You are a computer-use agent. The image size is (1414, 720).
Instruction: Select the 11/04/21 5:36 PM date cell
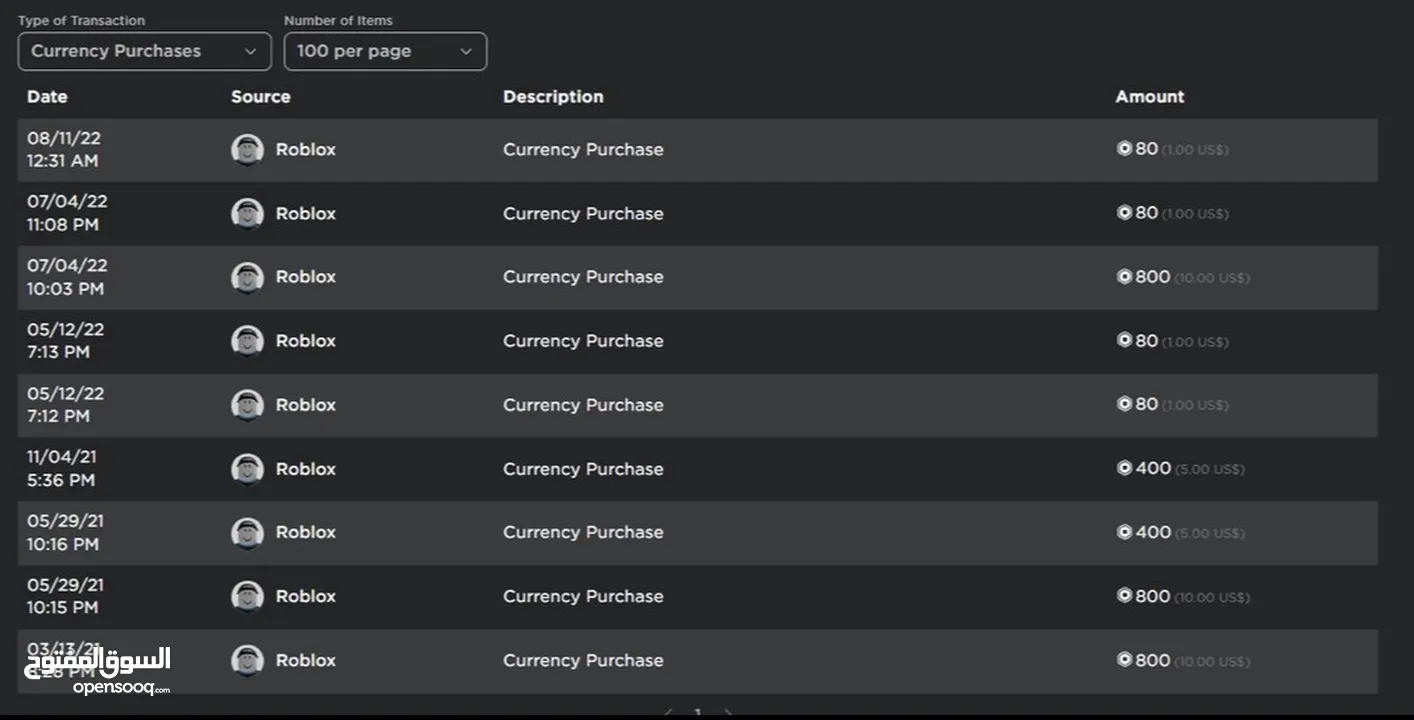(62, 469)
